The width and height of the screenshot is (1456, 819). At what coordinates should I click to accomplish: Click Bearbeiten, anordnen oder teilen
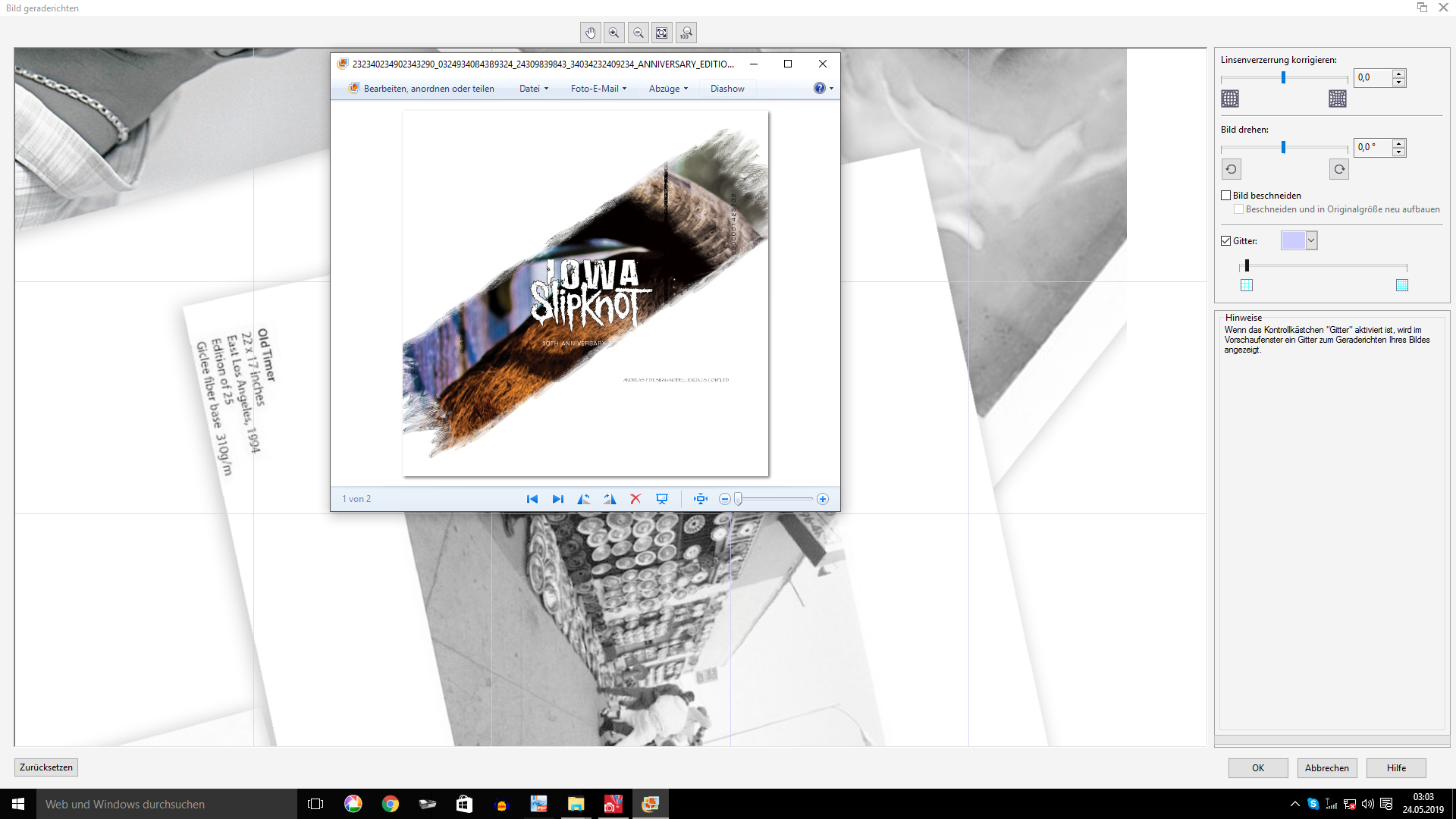(422, 89)
